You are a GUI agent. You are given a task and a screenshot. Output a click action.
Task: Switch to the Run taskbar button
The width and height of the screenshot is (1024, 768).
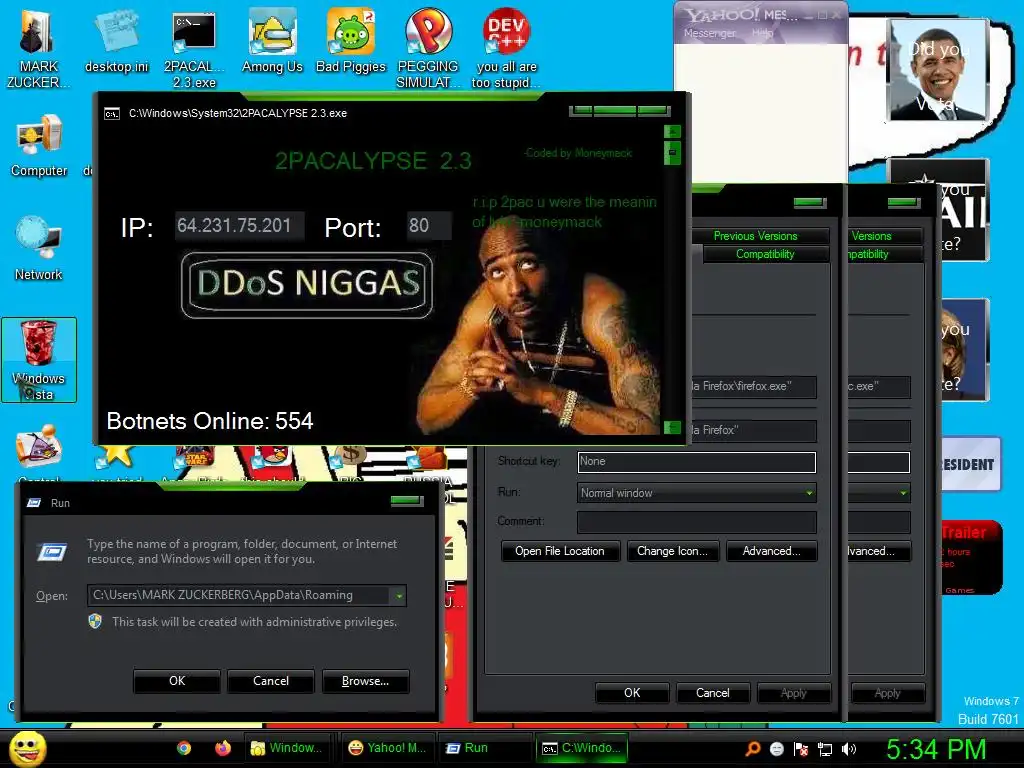click(x=486, y=748)
